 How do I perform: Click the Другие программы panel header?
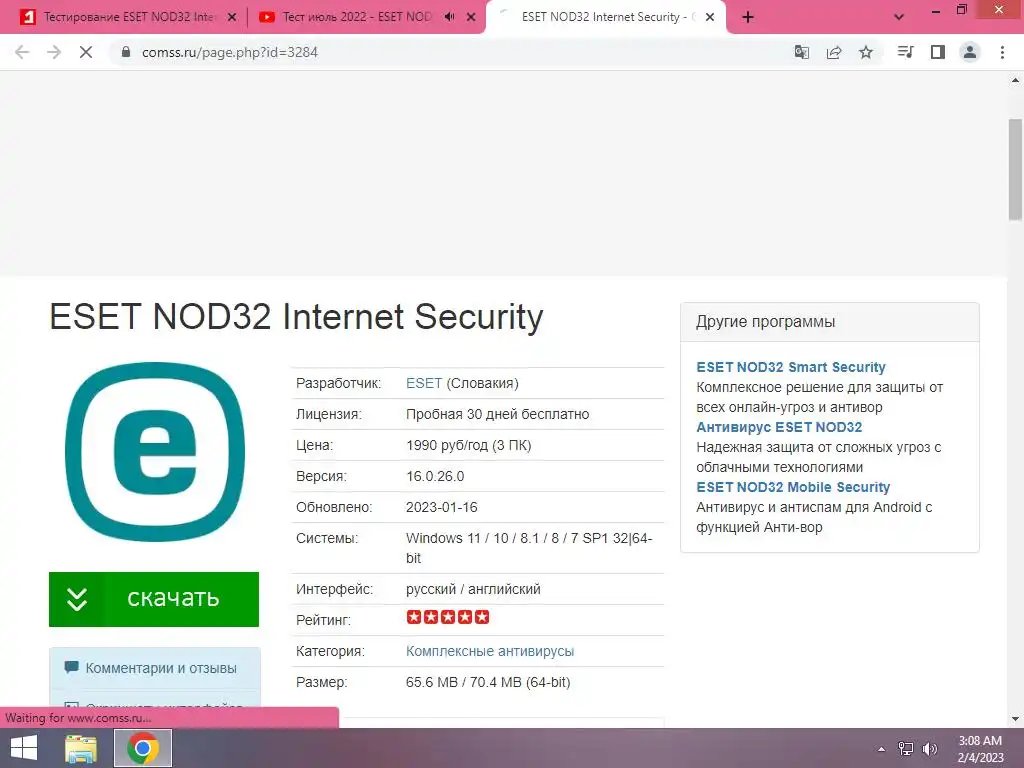tap(829, 322)
